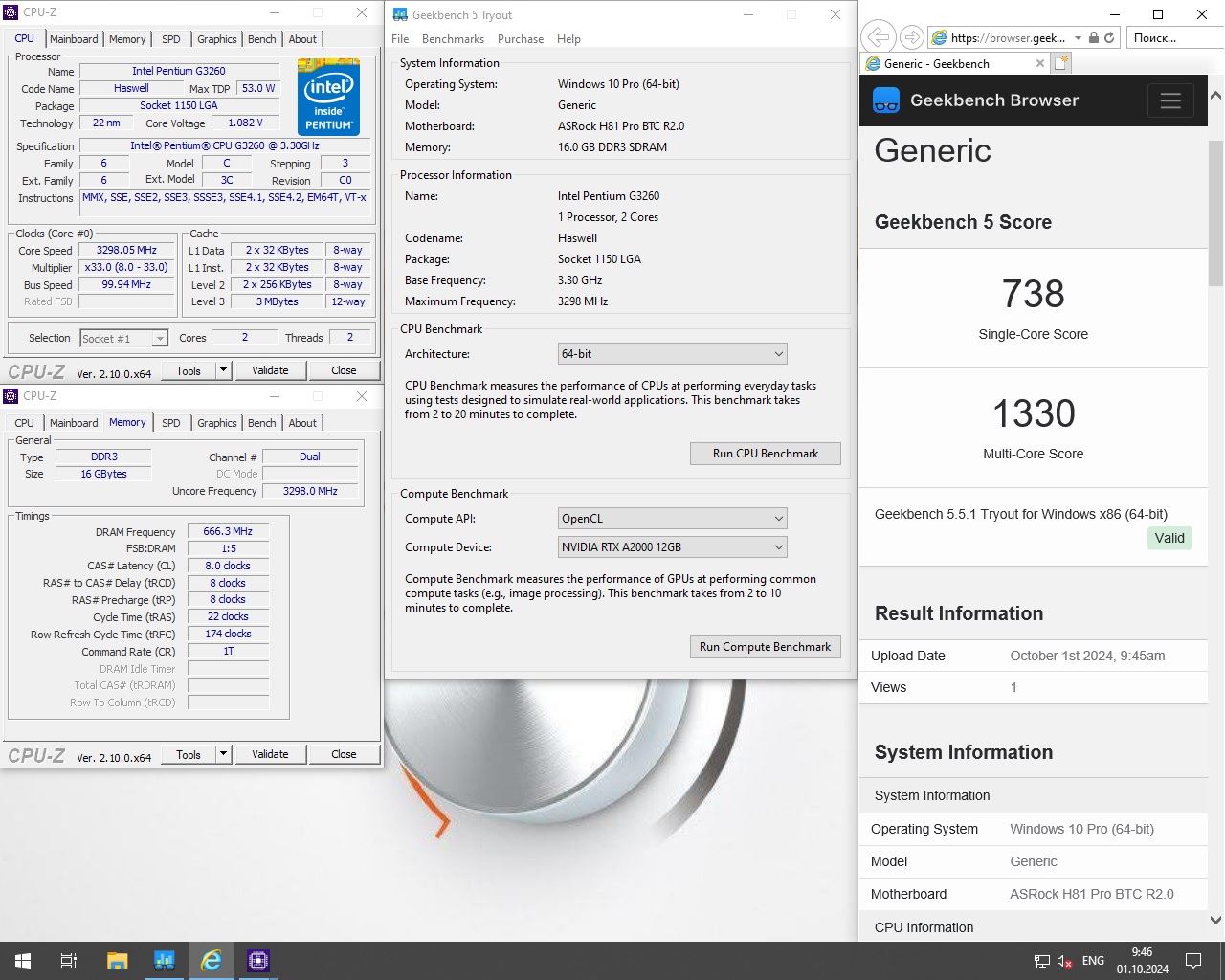Click the Поиск search field in browser
This screenshot has height=980, width=1225.
pos(1175,37)
